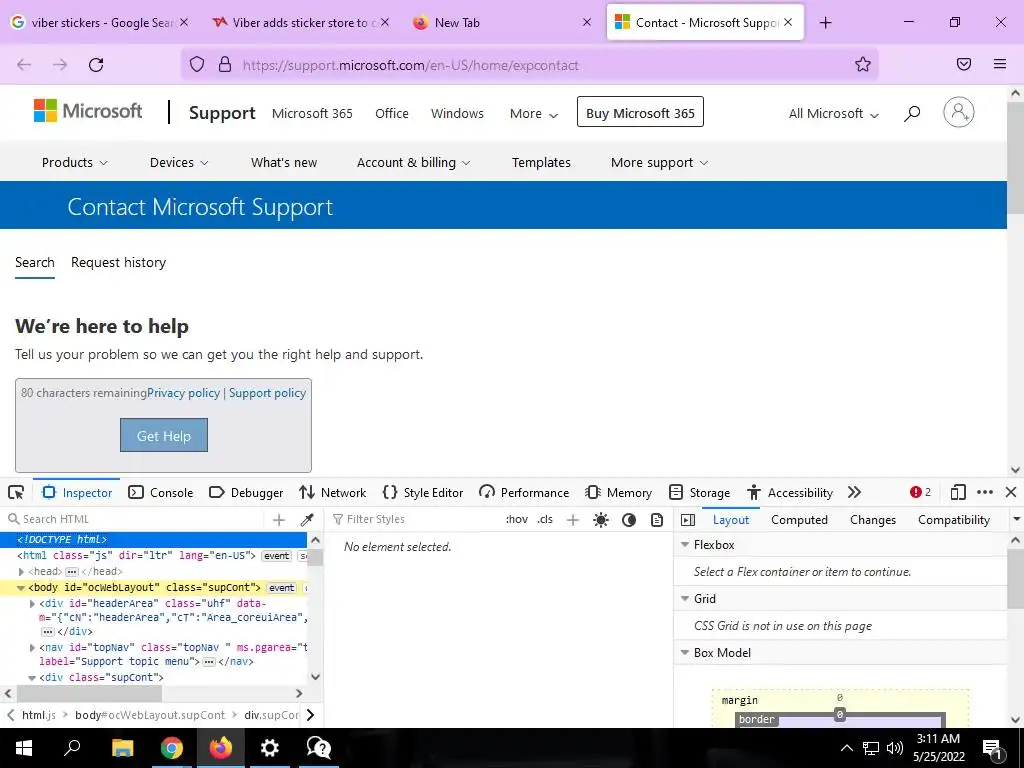Image resolution: width=1024 pixels, height=768 pixels.
Task: Open the Style Editor panel
Action: tap(423, 492)
